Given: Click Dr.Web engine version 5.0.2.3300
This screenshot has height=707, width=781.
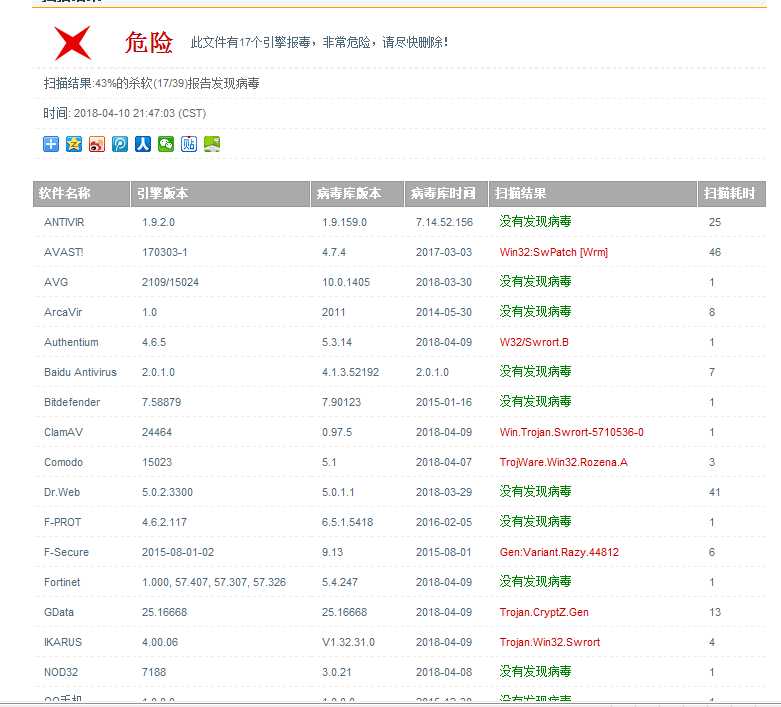Looking at the screenshot, I should coord(167,492).
